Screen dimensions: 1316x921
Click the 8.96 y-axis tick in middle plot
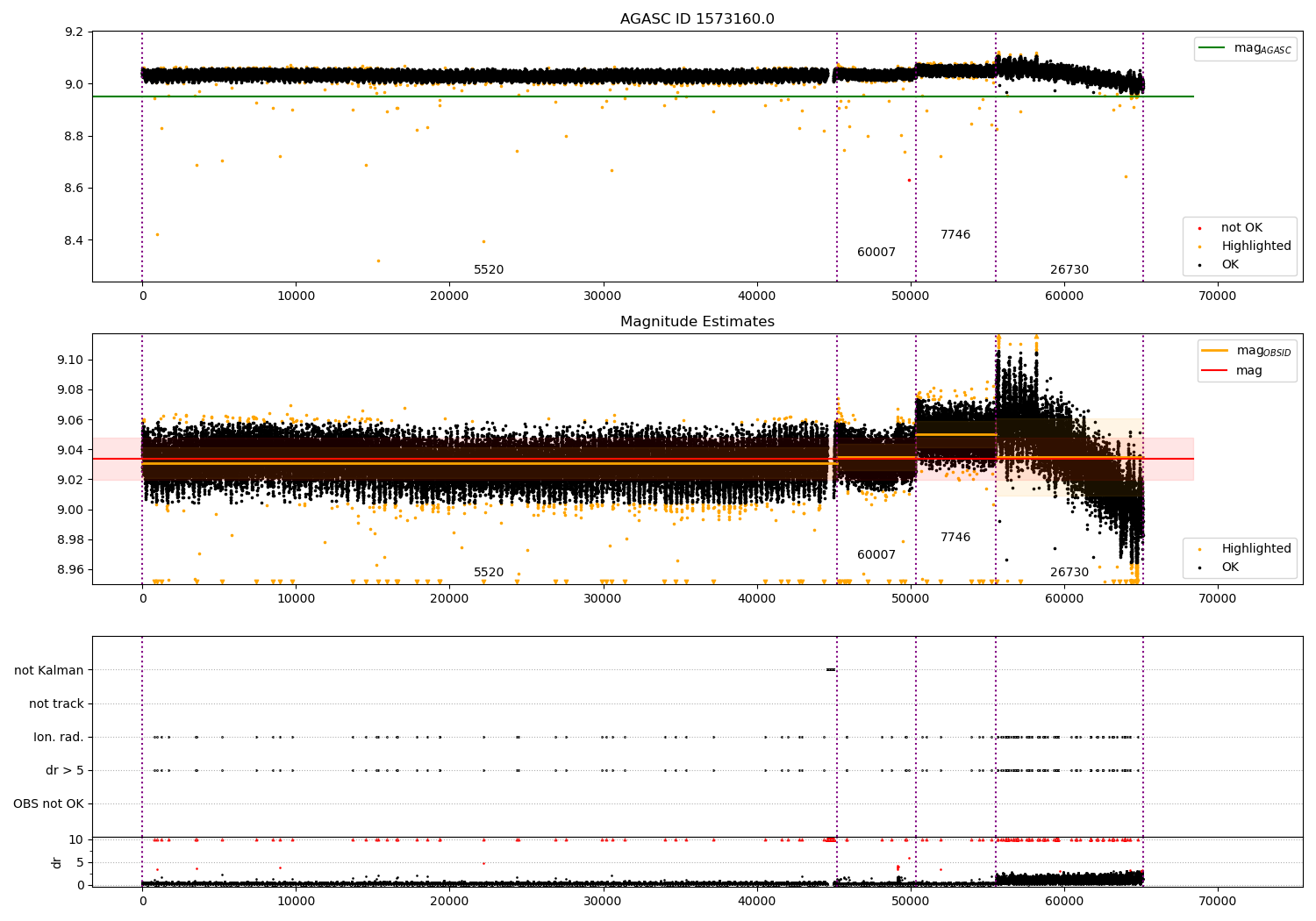[71, 570]
